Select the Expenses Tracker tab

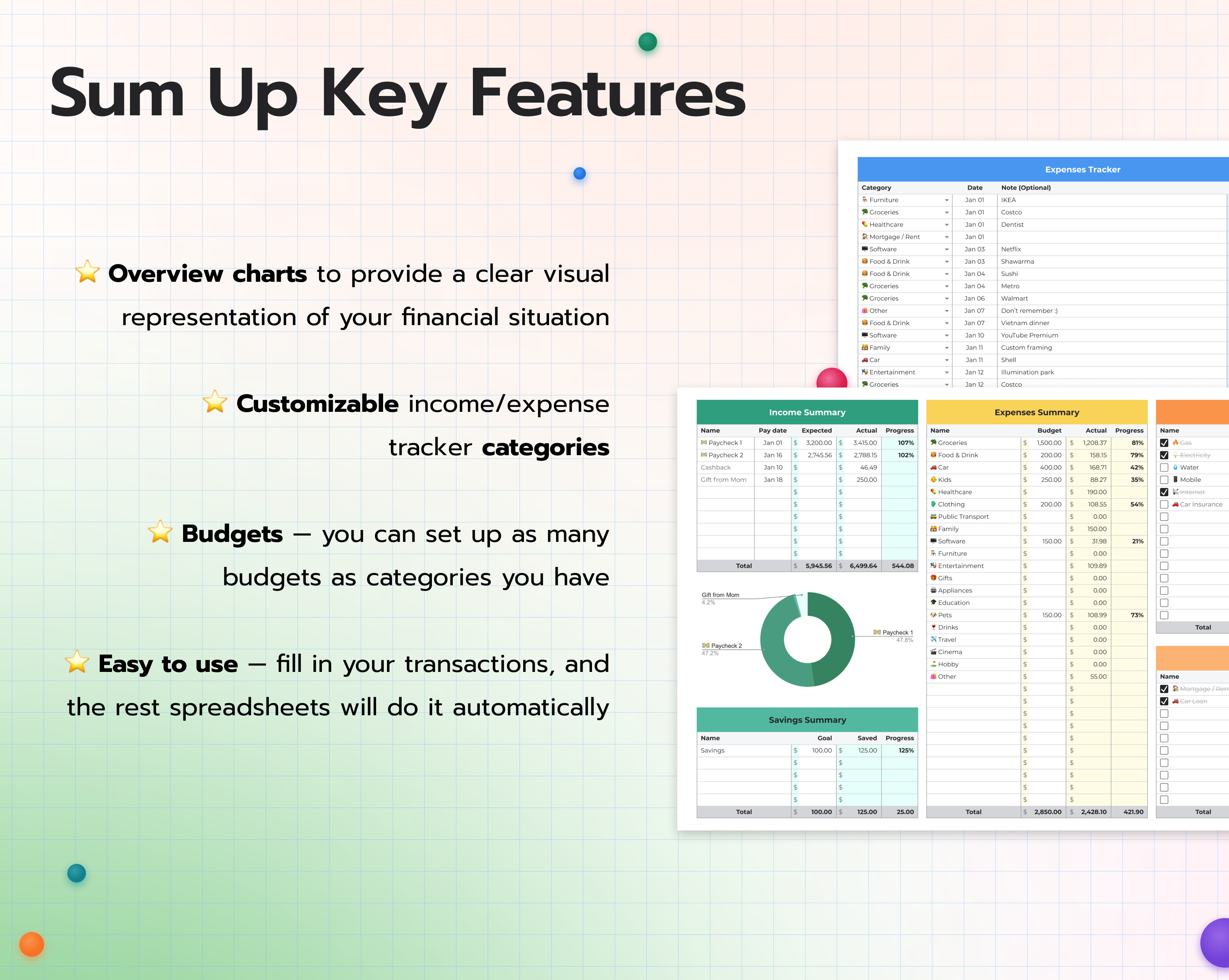point(1083,169)
